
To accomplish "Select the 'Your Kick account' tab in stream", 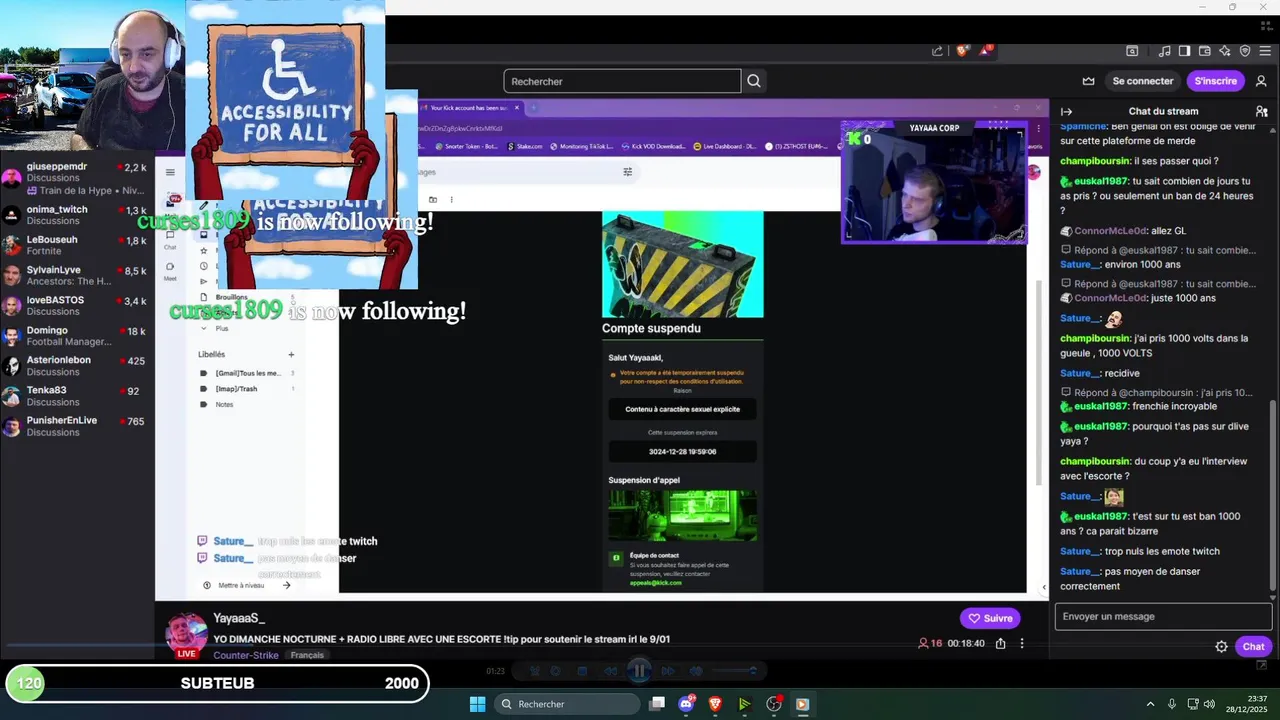I will (x=470, y=107).
